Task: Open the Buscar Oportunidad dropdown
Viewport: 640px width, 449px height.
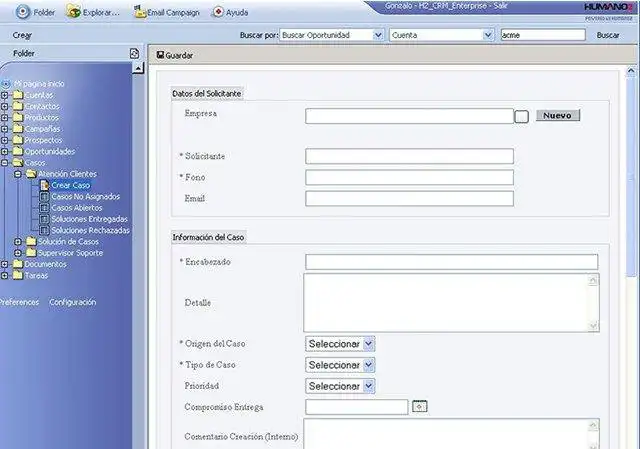Action: pyautogui.click(x=378, y=35)
